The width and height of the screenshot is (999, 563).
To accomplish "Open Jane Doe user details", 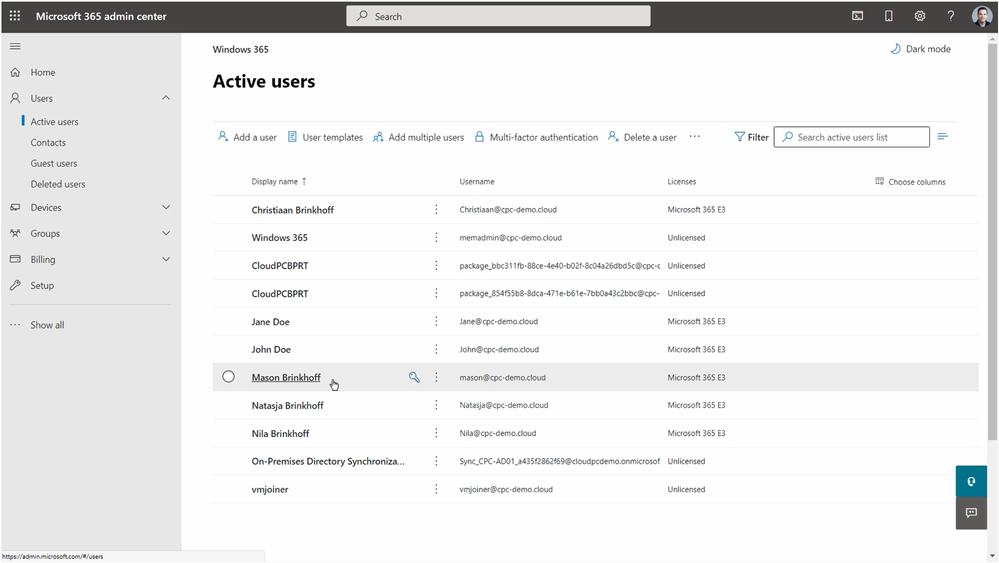I will [x=270, y=322].
